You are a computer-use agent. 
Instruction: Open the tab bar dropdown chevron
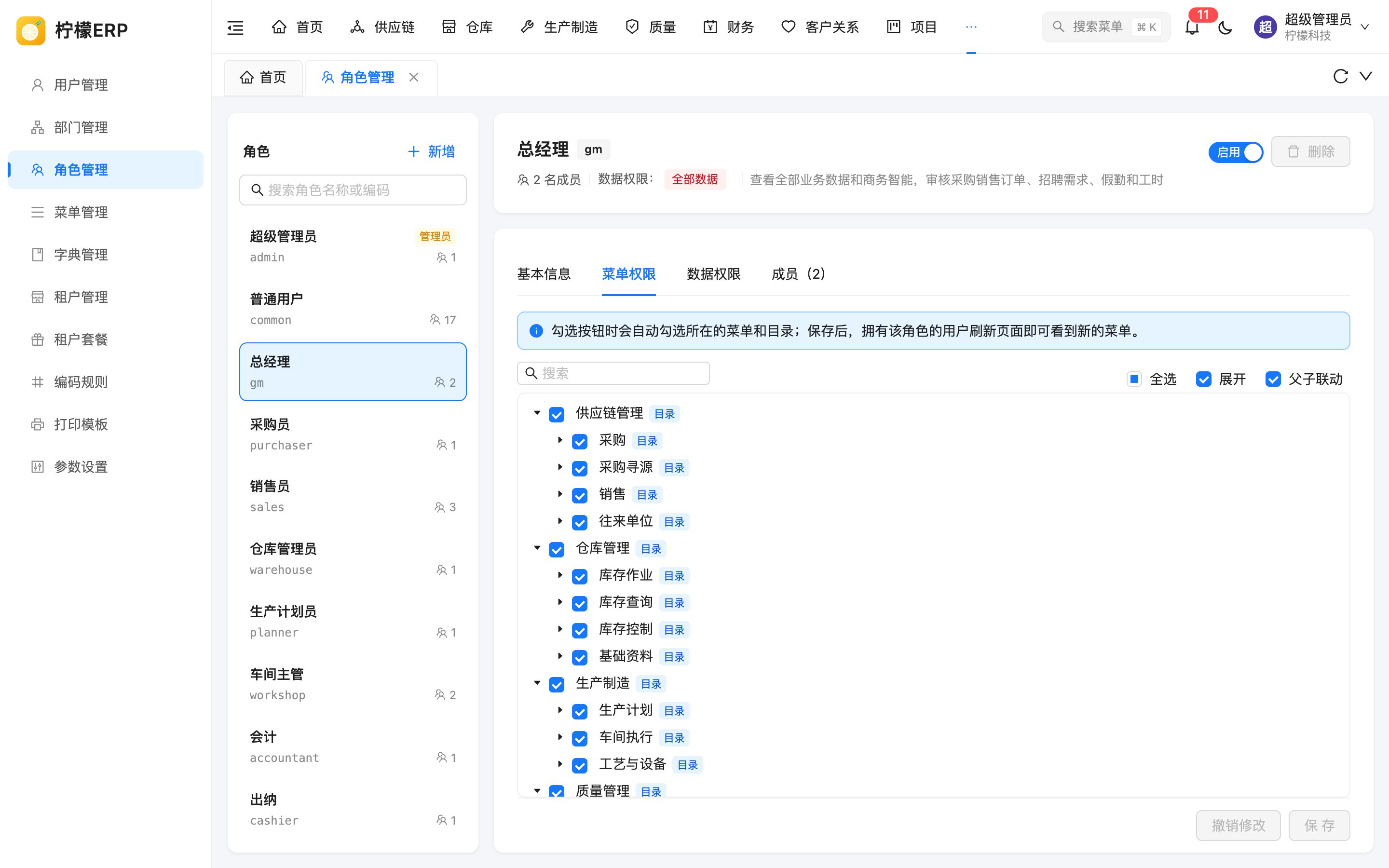pyautogui.click(x=1366, y=76)
